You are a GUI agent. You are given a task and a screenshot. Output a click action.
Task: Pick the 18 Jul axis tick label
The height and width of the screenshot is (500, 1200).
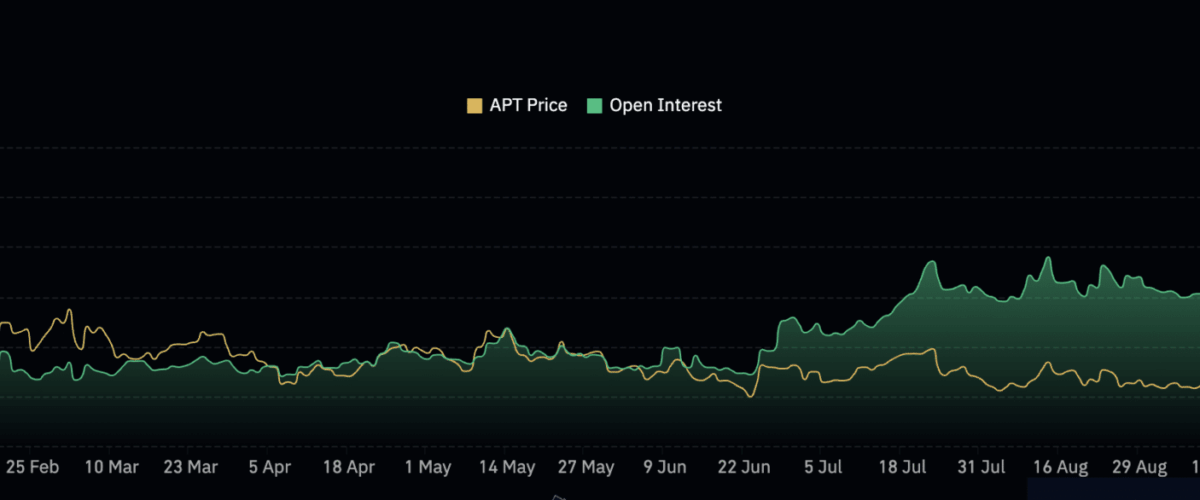[901, 467]
